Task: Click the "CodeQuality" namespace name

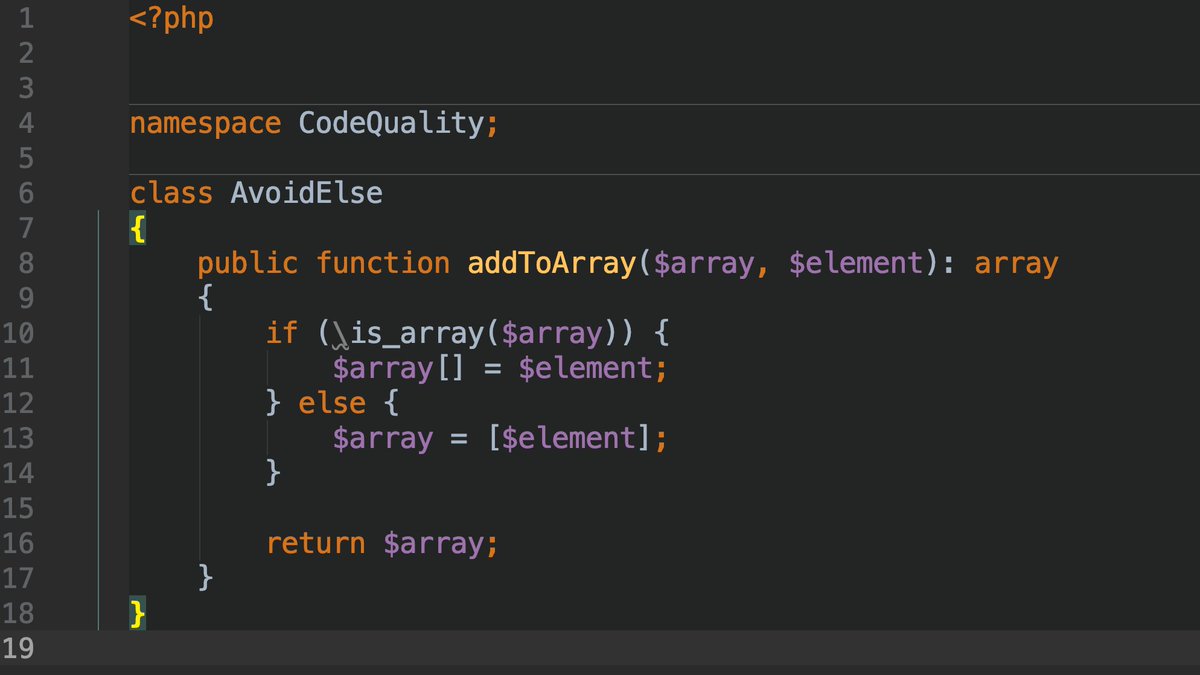Action: point(391,124)
